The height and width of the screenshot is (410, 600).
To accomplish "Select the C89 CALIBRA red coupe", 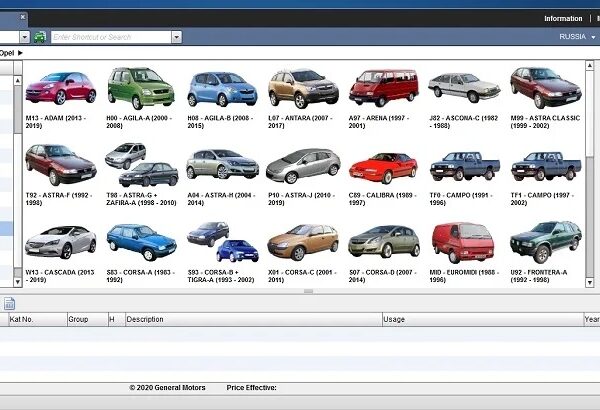I will click(x=383, y=168).
